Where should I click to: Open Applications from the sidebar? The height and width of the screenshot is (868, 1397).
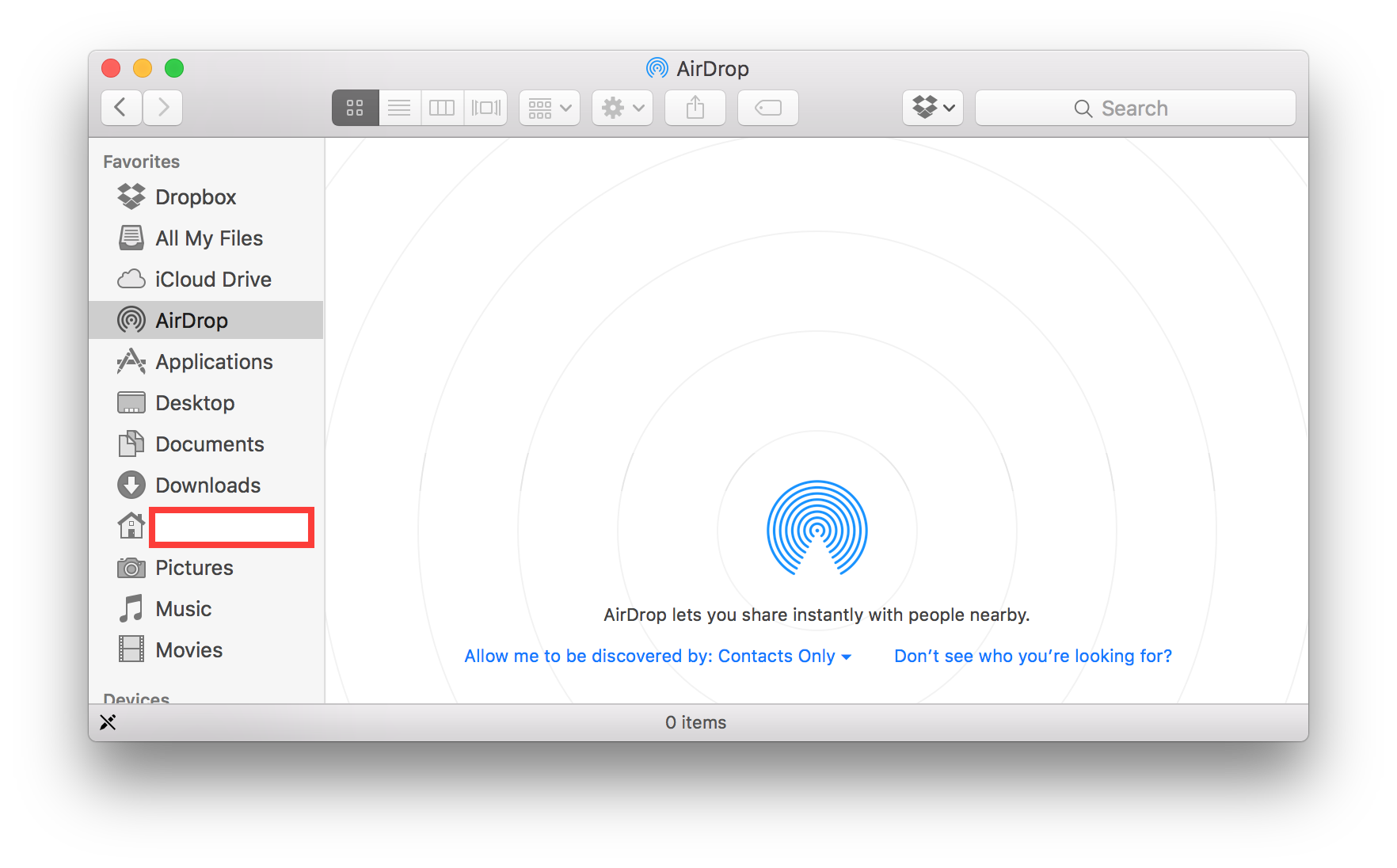[206, 362]
